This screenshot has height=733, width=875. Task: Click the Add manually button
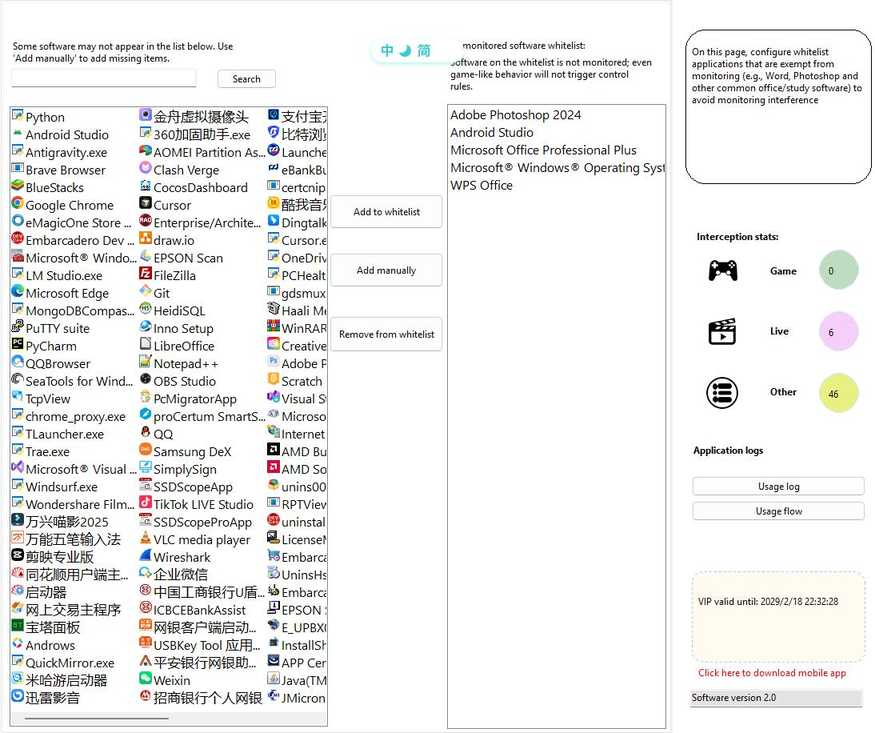(386, 270)
